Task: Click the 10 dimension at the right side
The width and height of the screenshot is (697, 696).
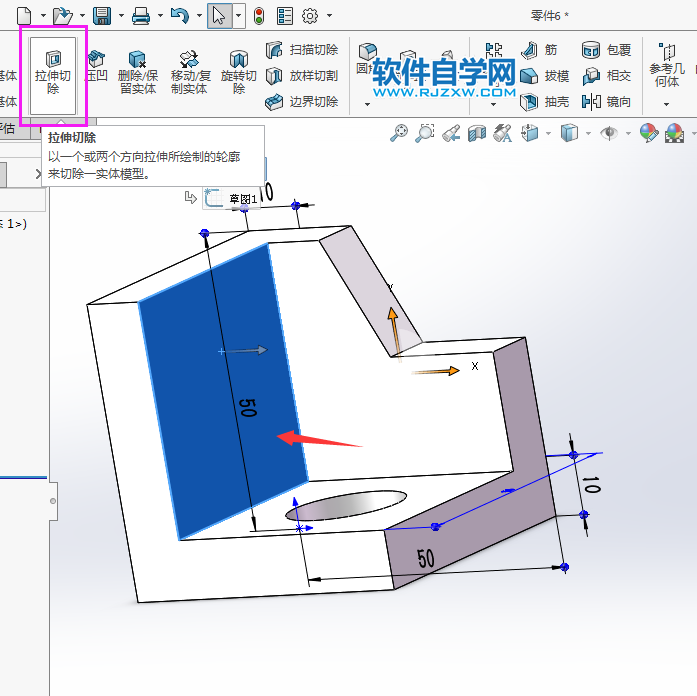Action: [592, 485]
